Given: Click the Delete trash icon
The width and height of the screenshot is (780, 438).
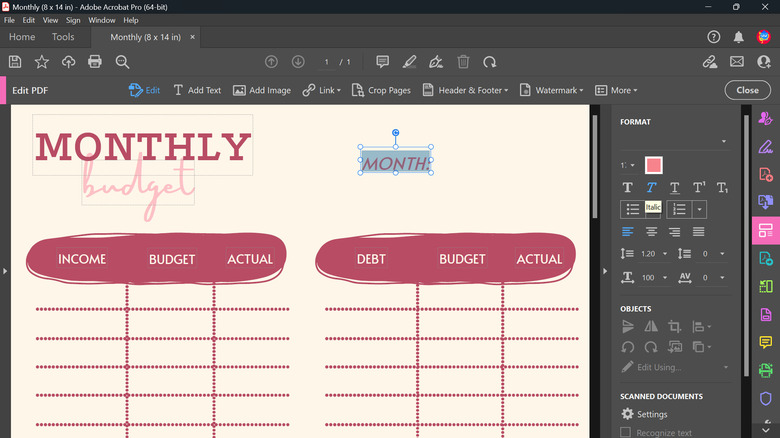Looking at the screenshot, I should (463, 62).
